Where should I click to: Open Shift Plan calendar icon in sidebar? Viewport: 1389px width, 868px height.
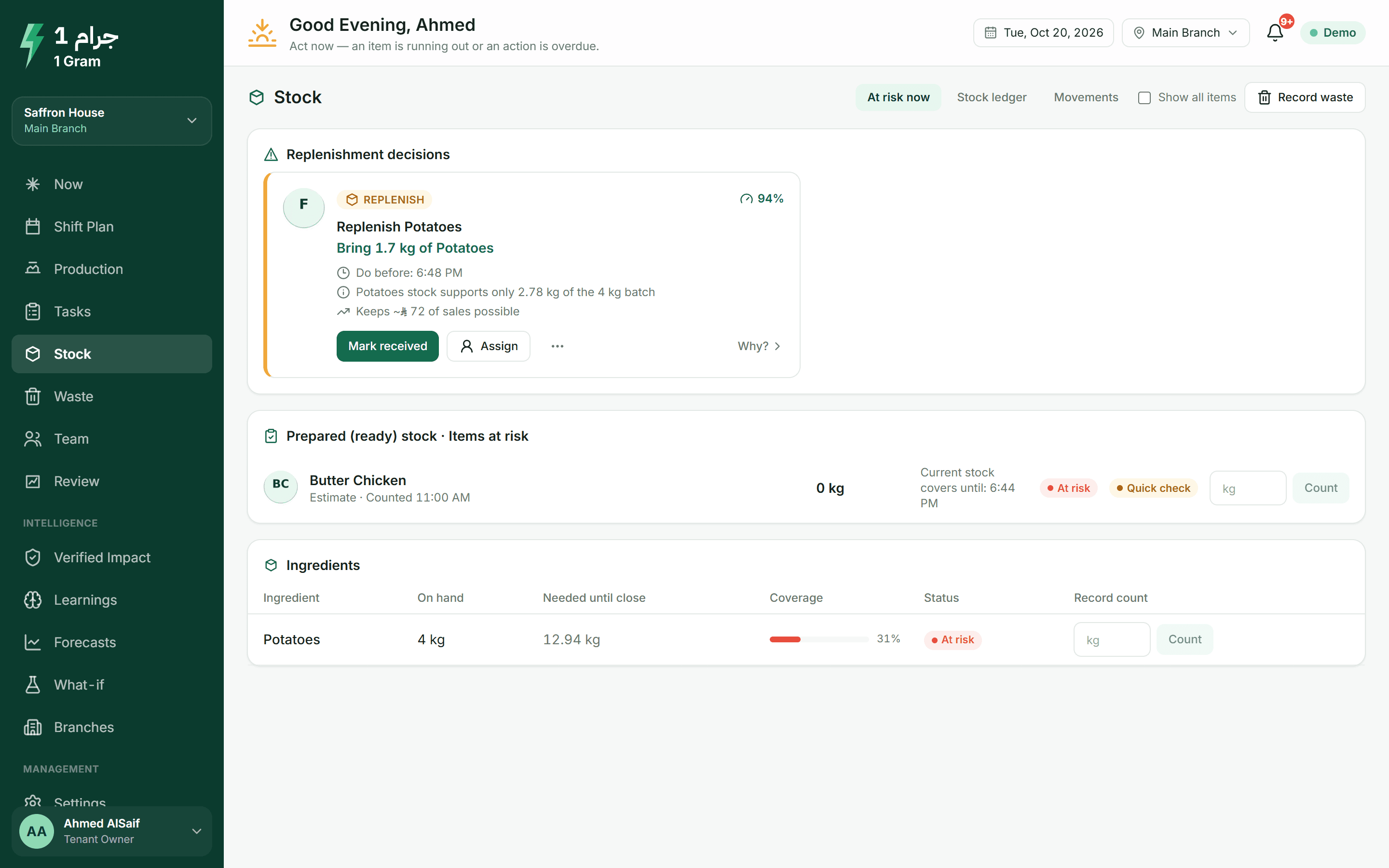click(33, 227)
